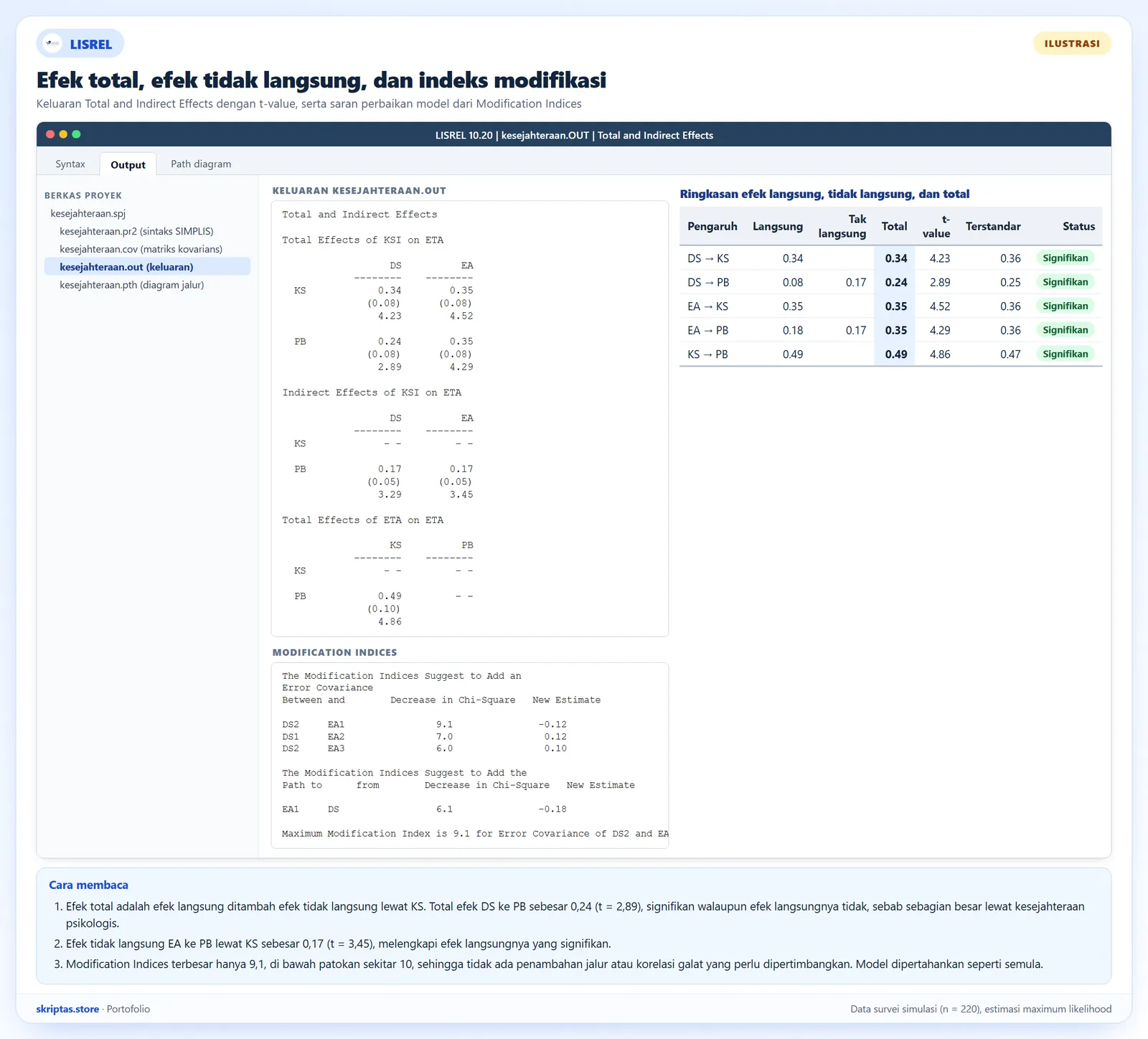Click the Maximum Modification Index line
Screen dimensions: 1148x1039
475,833
